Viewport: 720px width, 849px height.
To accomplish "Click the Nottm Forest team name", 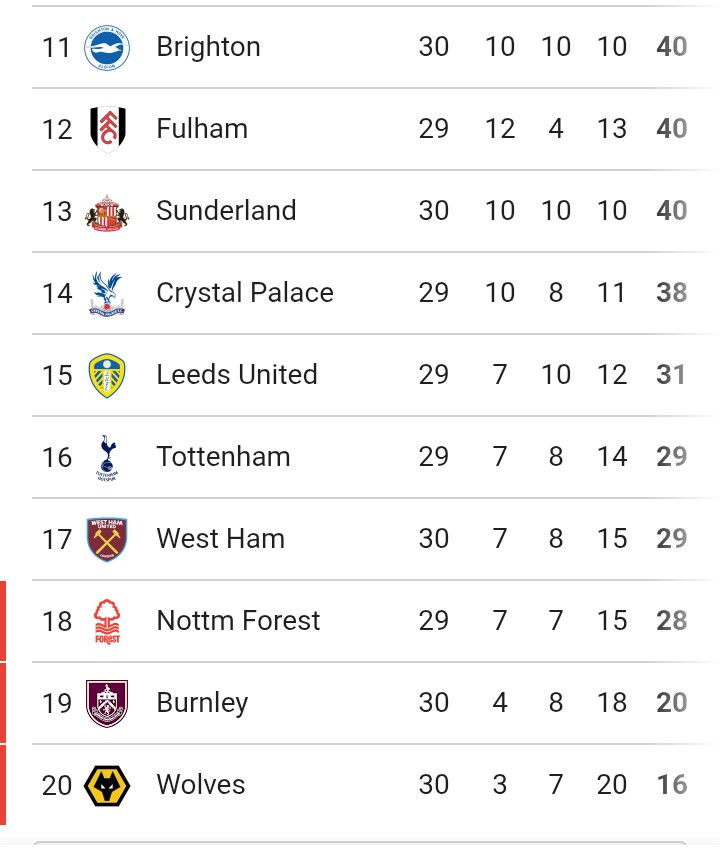I will click(x=238, y=621).
